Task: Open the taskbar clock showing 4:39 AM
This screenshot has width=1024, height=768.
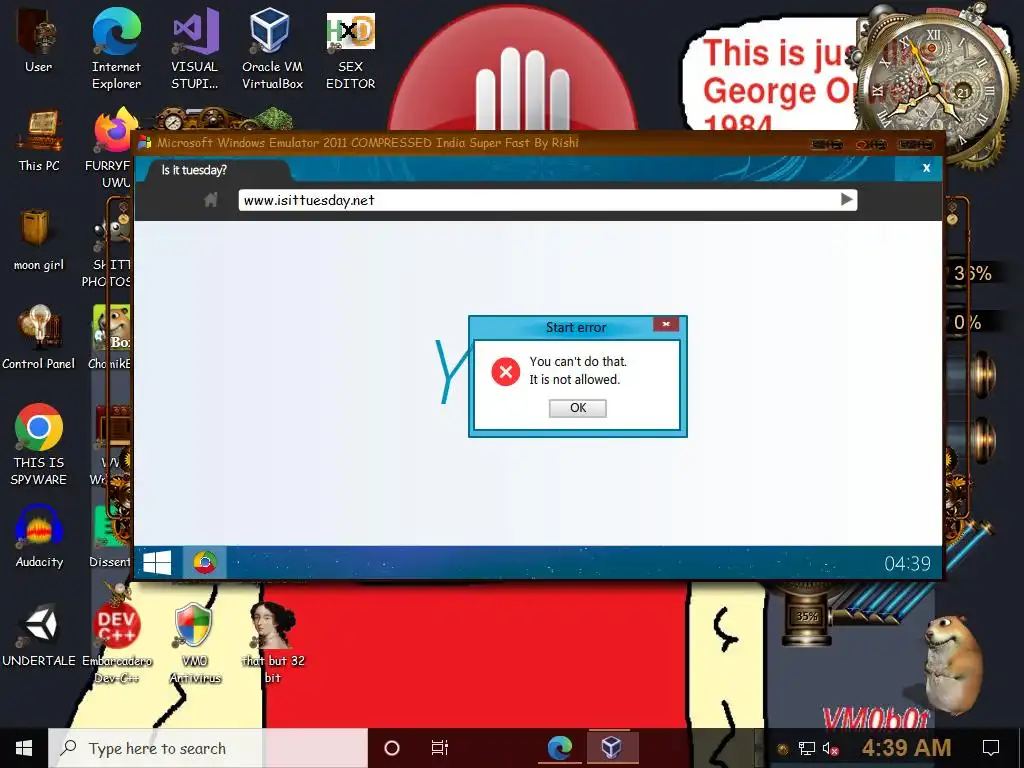Action: click(906, 748)
